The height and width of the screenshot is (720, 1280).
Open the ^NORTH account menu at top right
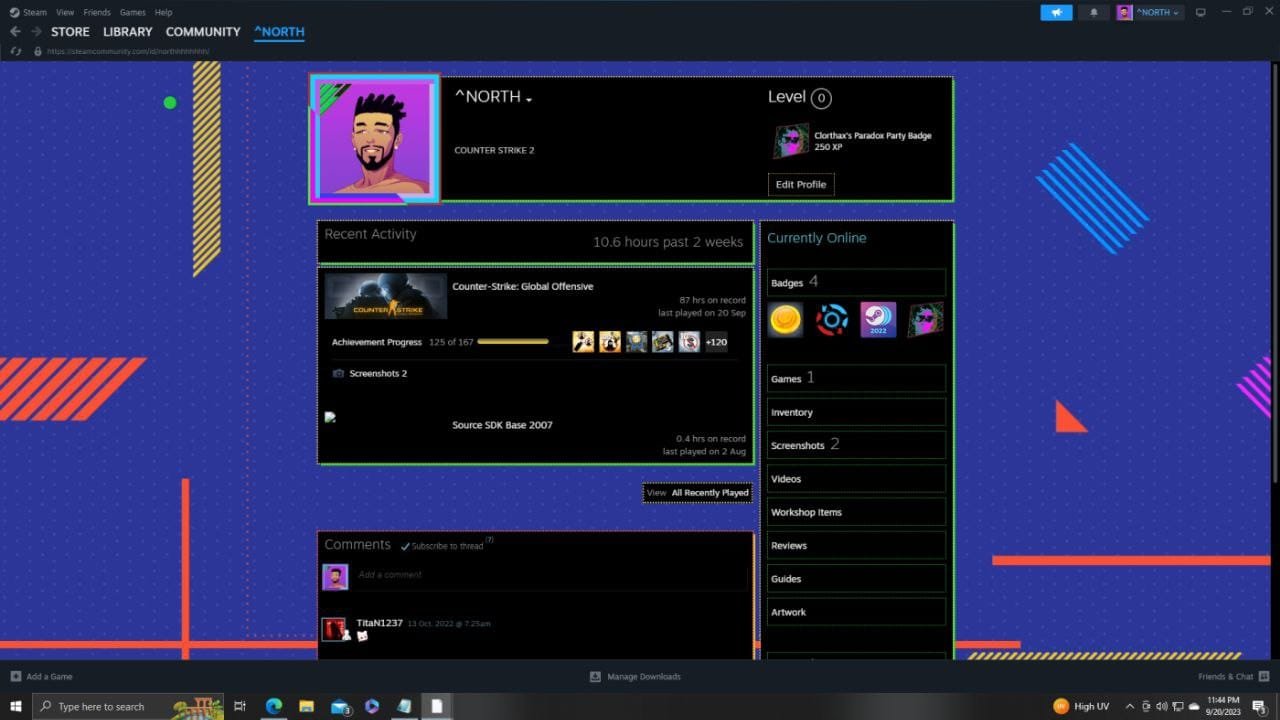click(1150, 12)
